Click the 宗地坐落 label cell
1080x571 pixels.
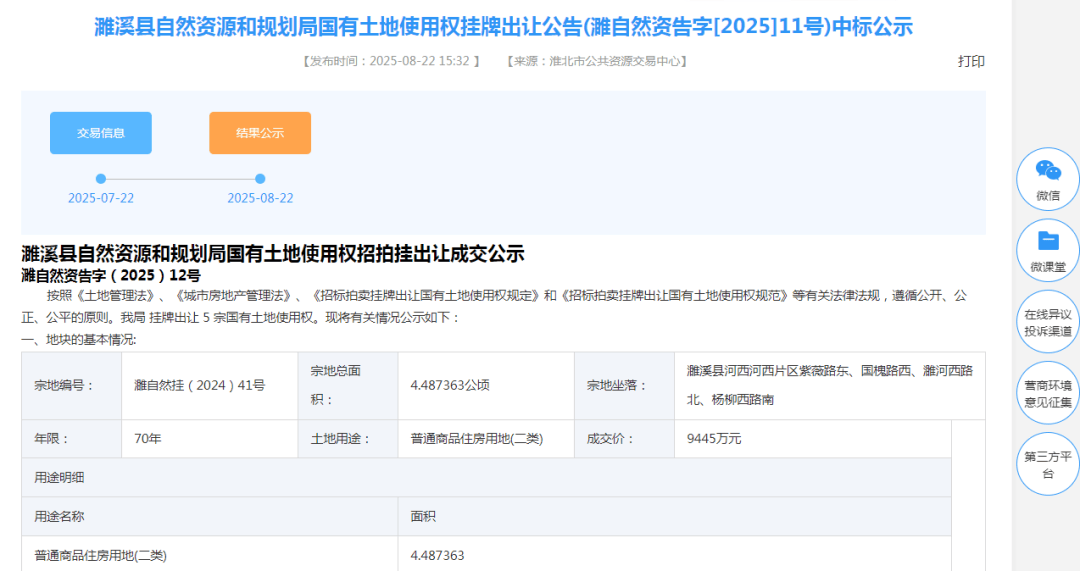pyautogui.click(x=625, y=386)
